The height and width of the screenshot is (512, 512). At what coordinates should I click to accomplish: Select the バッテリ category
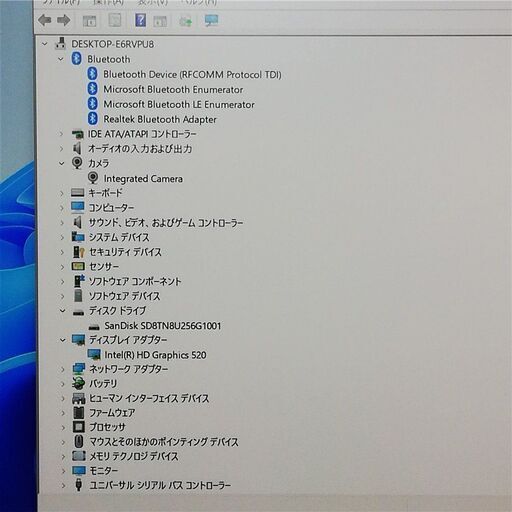point(103,384)
